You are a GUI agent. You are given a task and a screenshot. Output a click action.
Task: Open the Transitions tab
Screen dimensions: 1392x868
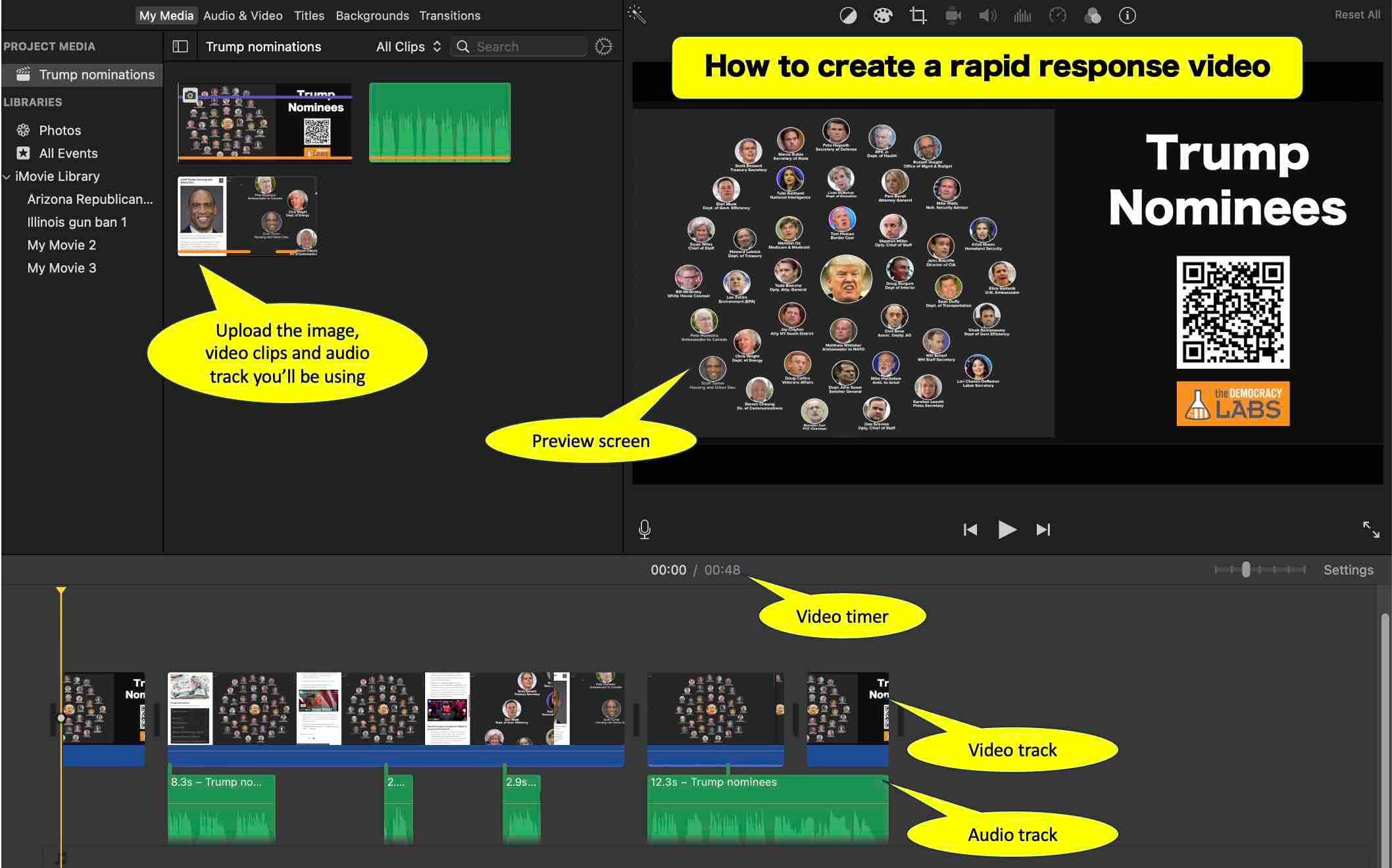[450, 15]
